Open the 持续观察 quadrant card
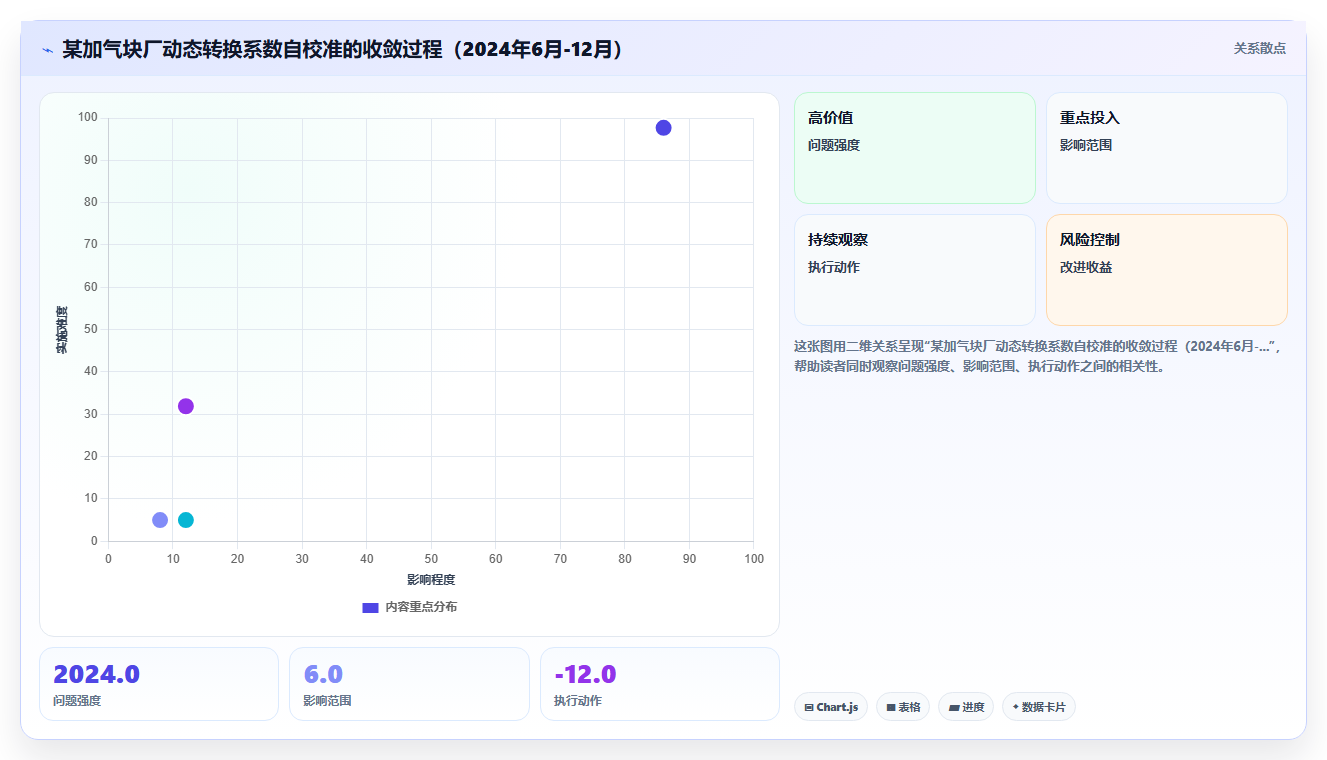The image size is (1327, 760). click(914, 270)
